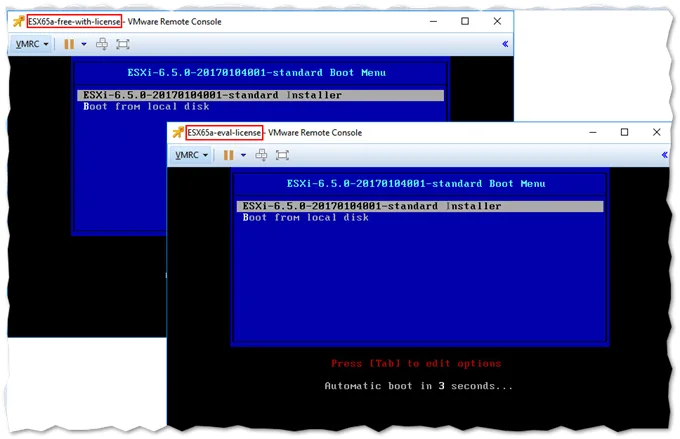This screenshot has height=439, width=680.
Task: Enter full screen in ESX65a-eval-license window
Action: click(x=282, y=155)
